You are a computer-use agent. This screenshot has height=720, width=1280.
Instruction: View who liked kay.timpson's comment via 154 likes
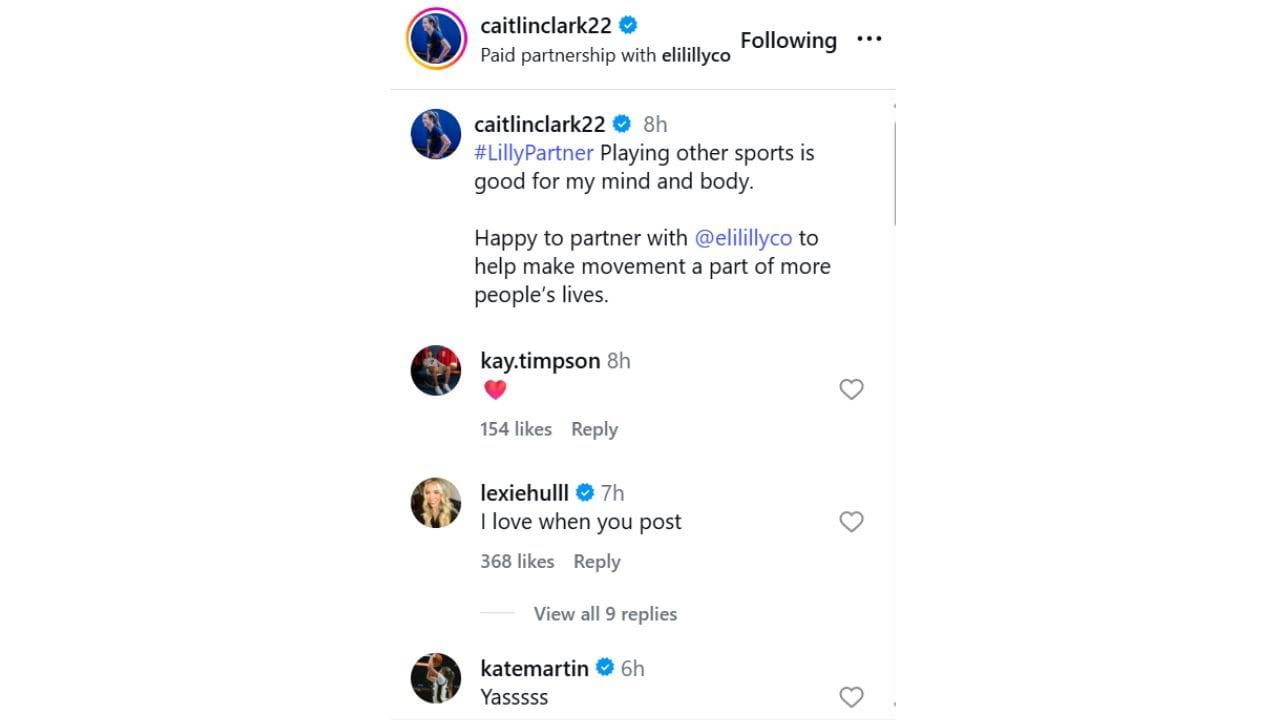[515, 428]
